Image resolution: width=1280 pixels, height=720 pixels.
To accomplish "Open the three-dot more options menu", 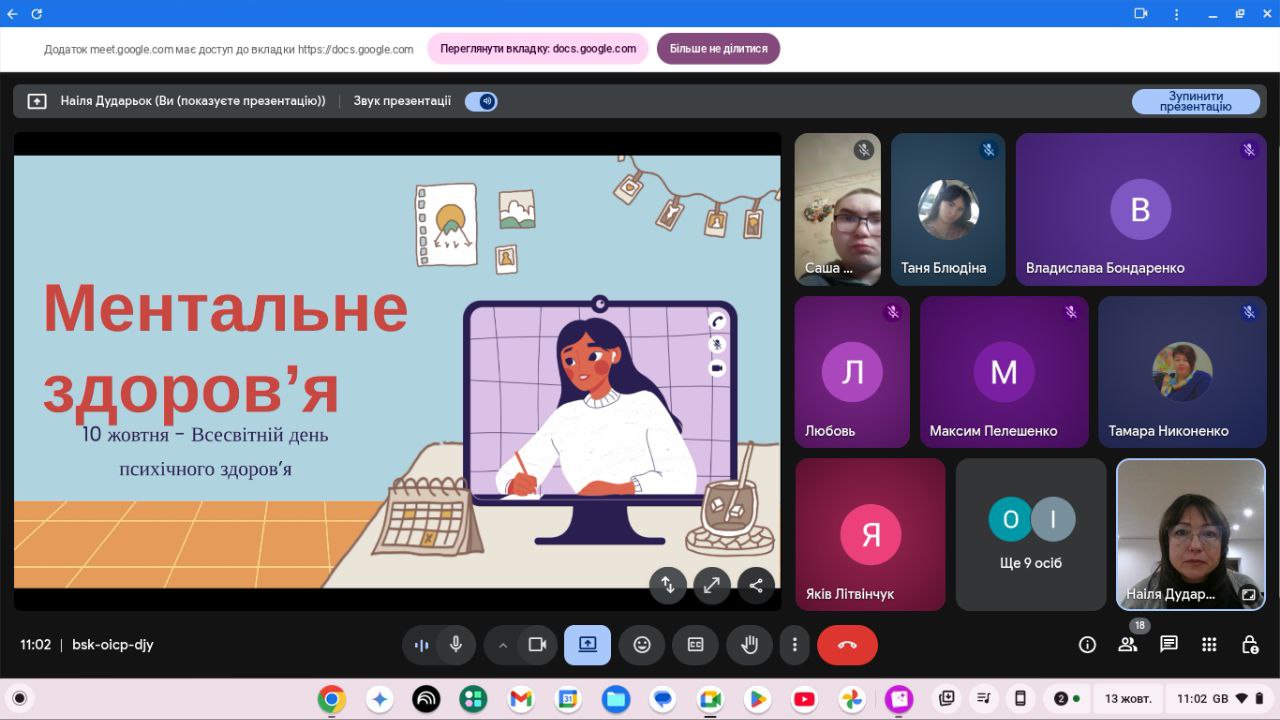I will (794, 645).
